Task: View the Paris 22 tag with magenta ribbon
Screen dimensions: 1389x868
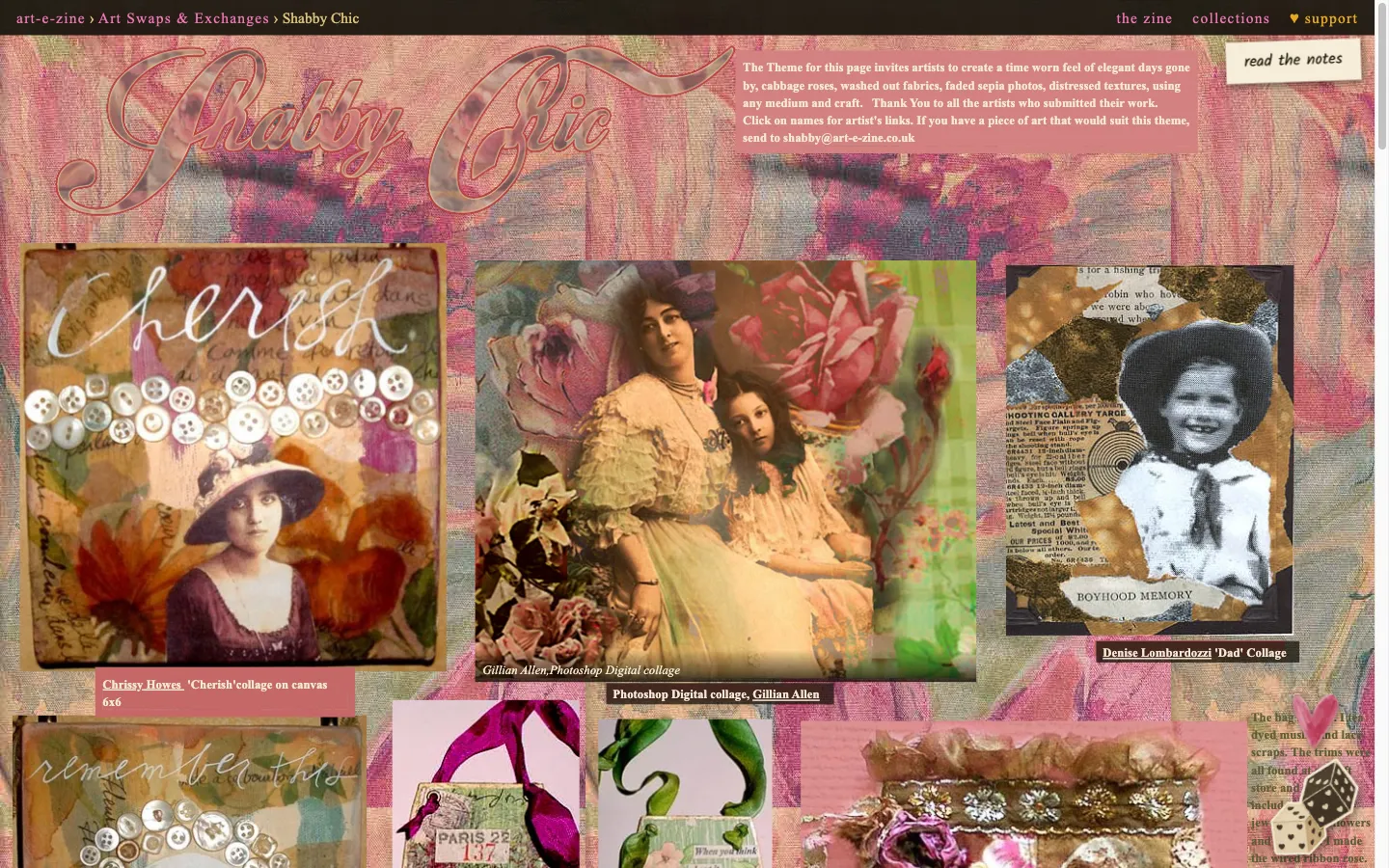Action: (486, 784)
